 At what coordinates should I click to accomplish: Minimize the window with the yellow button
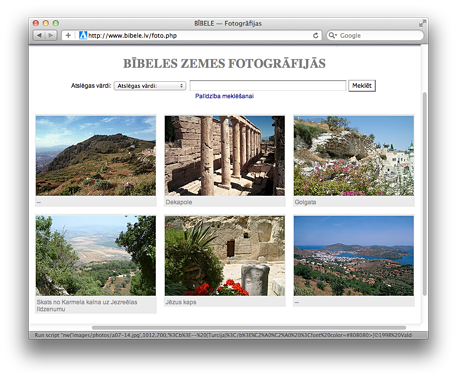tap(46, 23)
